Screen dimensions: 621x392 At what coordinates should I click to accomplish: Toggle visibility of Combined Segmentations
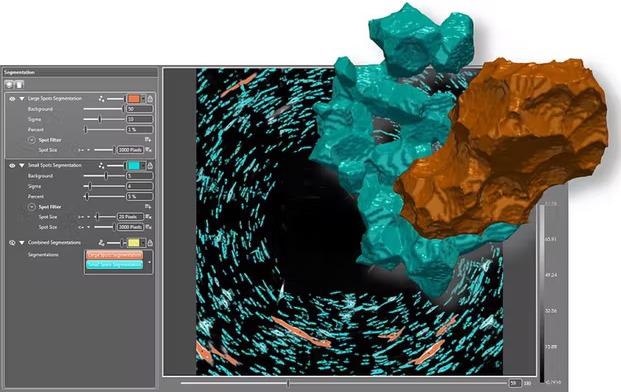[12, 243]
